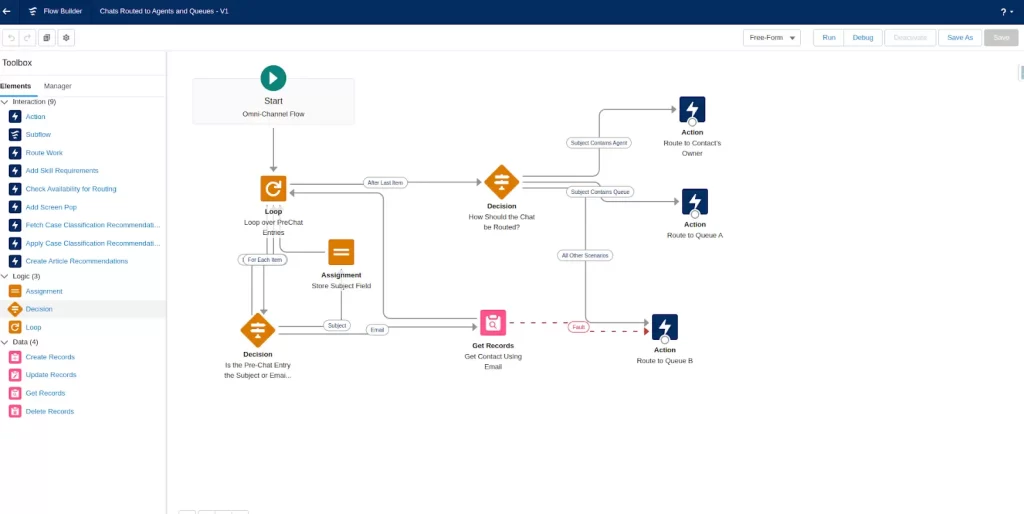Click the Store Subject Field assignment node
This screenshot has width=1024, height=514.
[x=341, y=252]
